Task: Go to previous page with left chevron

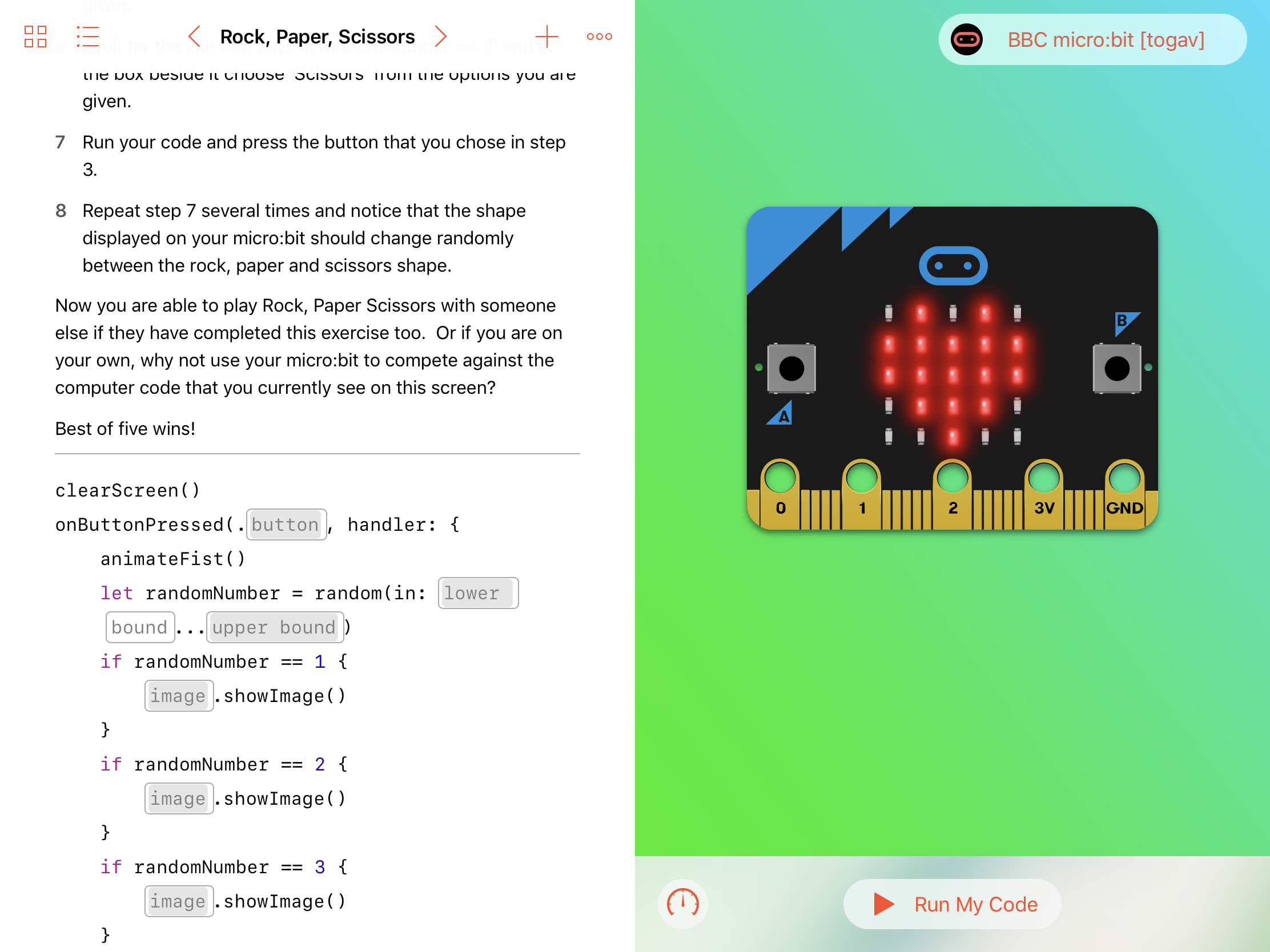Action: [195, 37]
